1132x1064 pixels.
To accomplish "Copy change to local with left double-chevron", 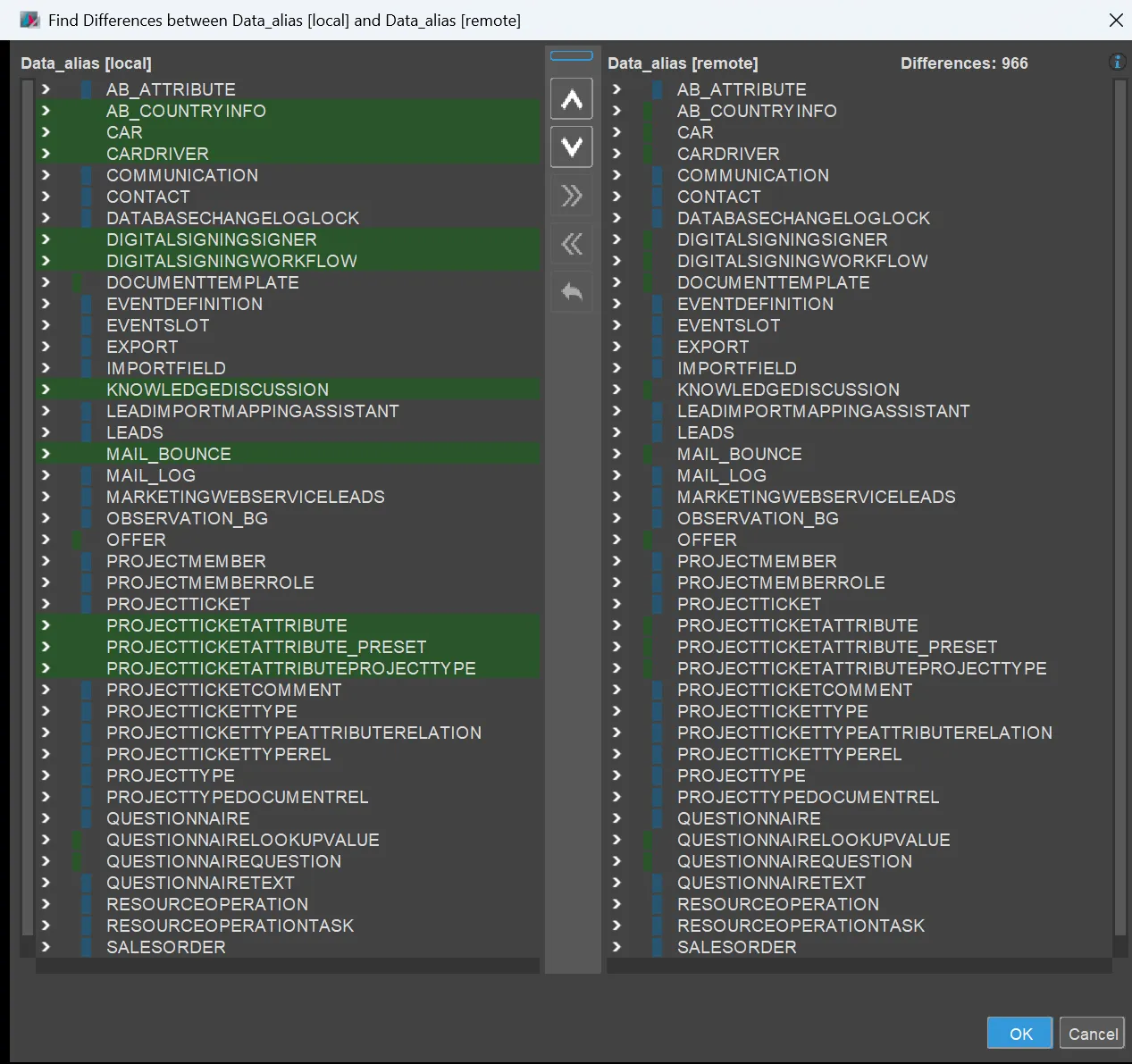I will [x=572, y=244].
